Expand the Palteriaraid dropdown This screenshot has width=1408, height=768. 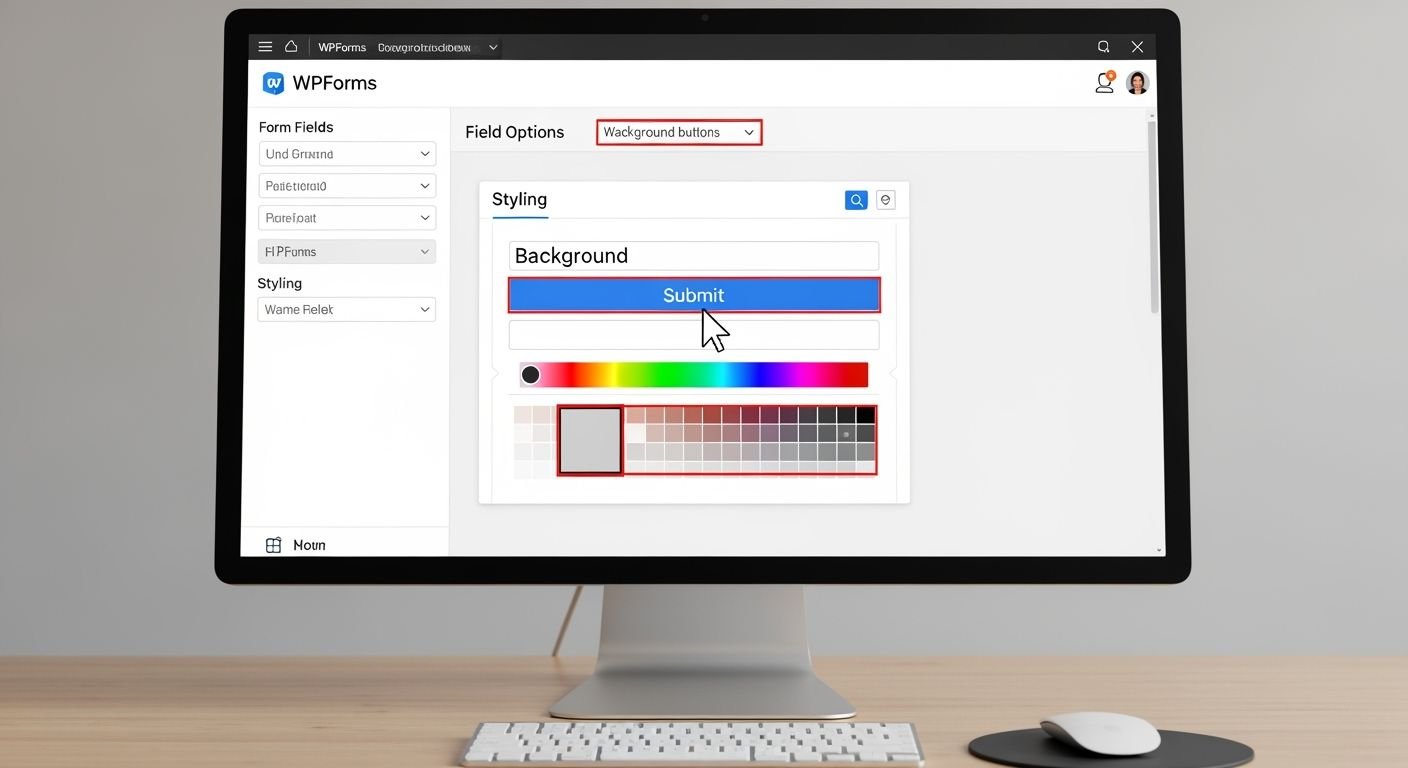347,186
